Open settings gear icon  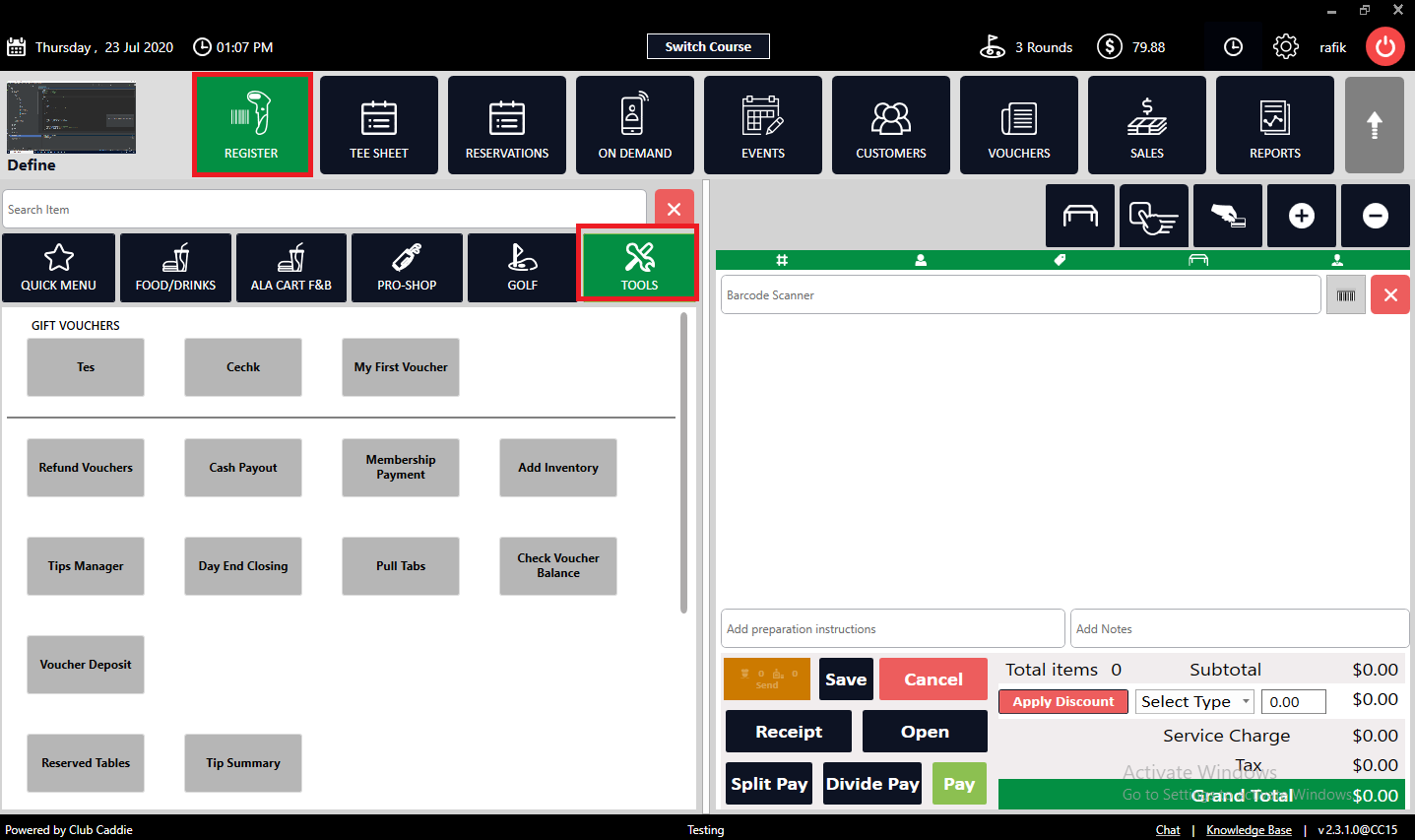(1285, 46)
